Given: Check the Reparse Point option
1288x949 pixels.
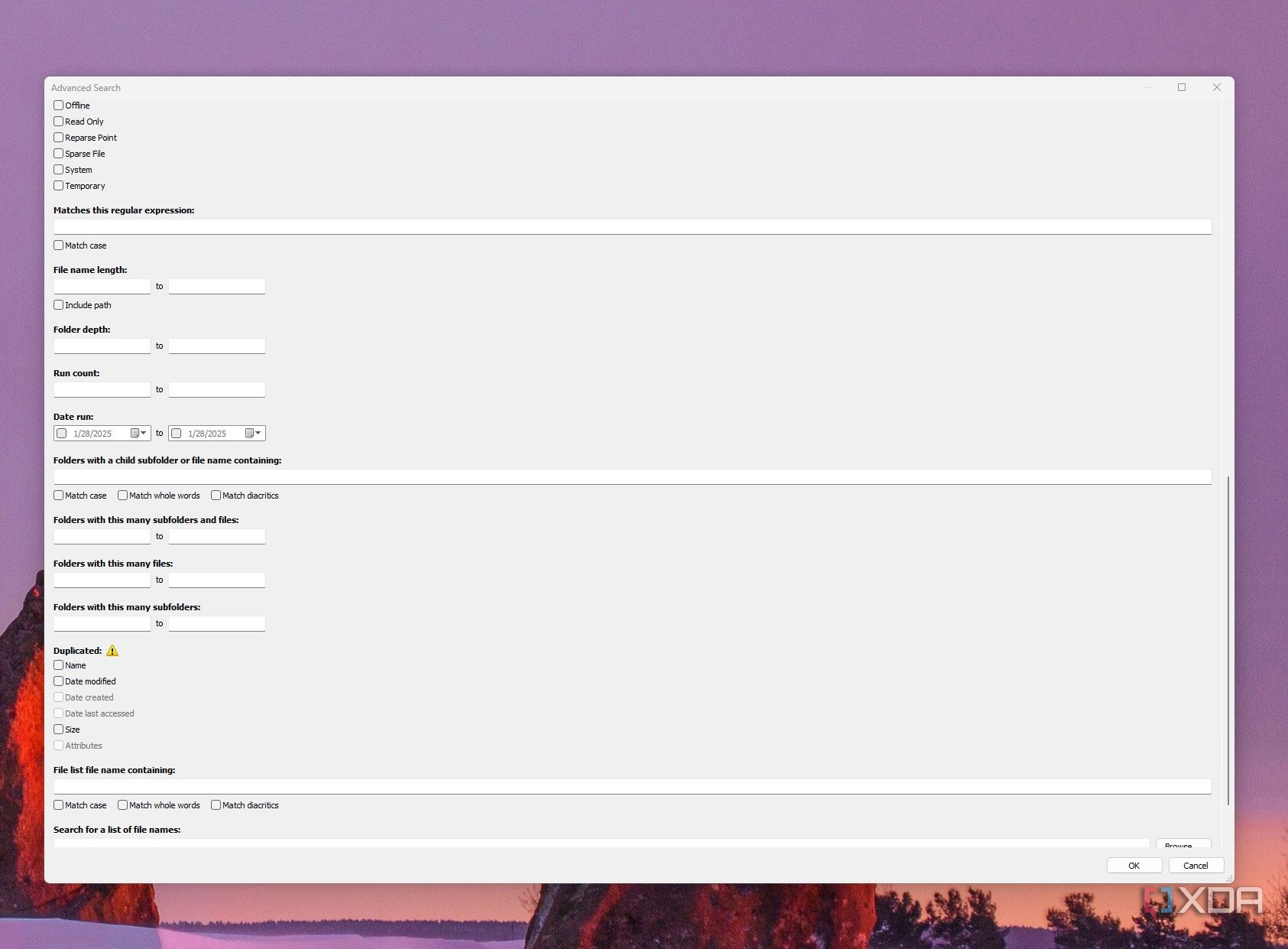Looking at the screenshot, I should tap(59, 138).
